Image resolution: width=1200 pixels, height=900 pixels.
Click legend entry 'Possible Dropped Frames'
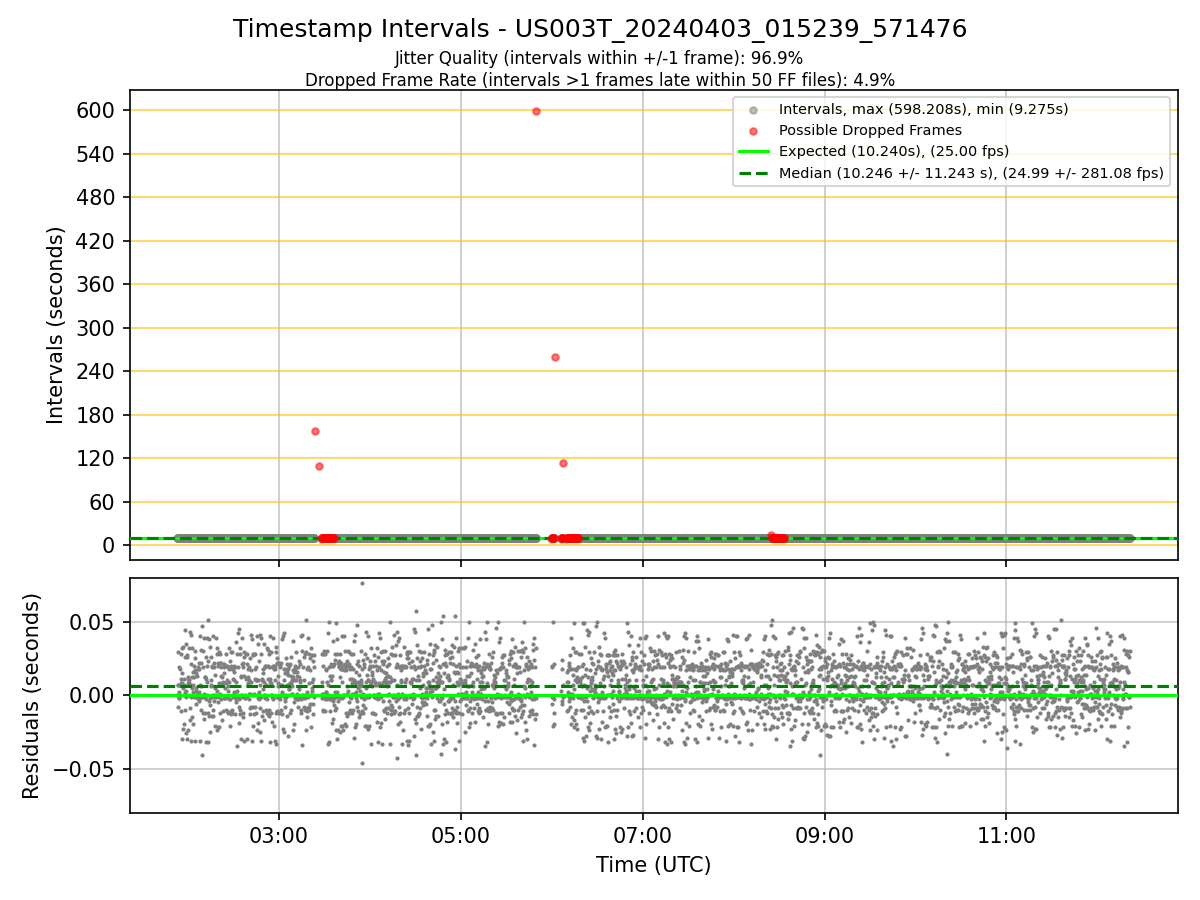point(870,130)
